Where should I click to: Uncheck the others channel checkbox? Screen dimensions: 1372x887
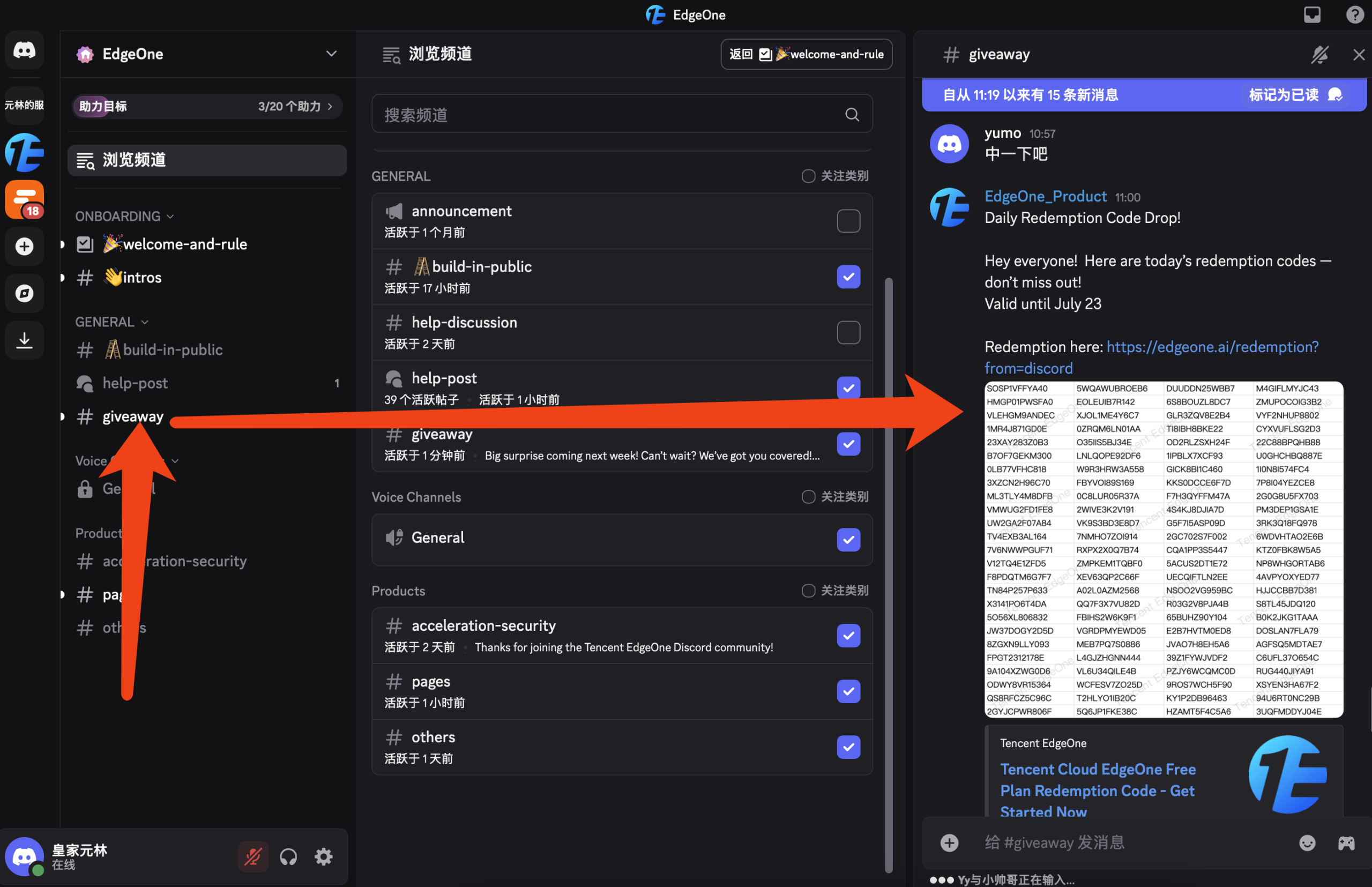[848, 747]
